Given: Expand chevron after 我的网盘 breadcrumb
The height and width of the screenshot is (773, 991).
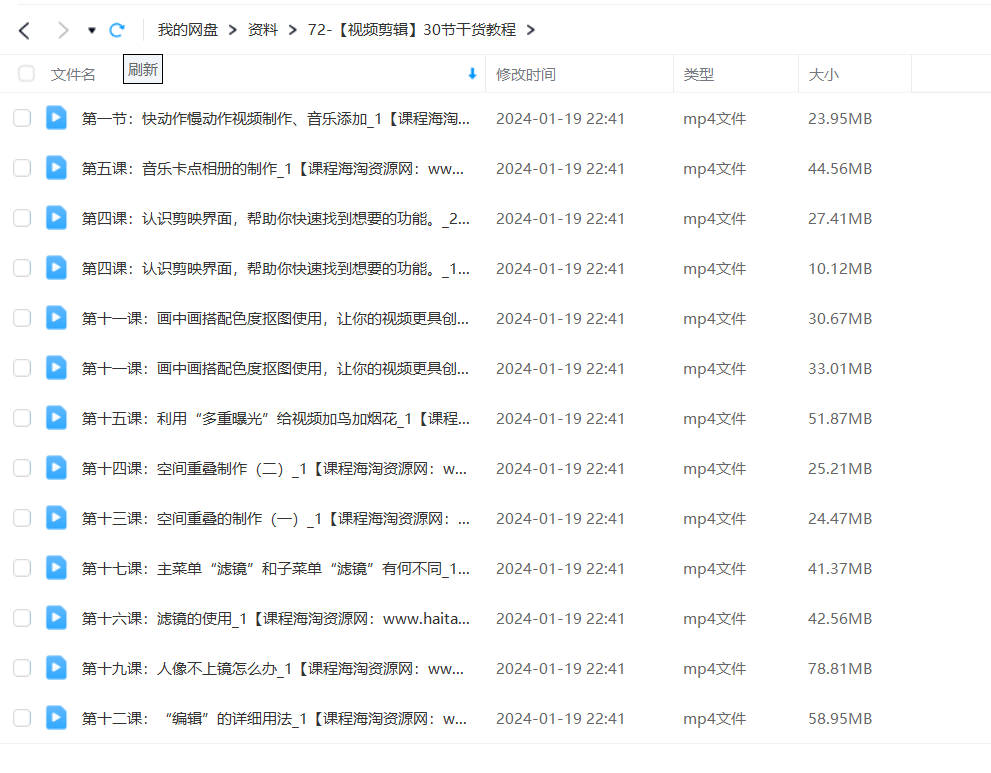Looking at the screenshot, I should (233, 30).
